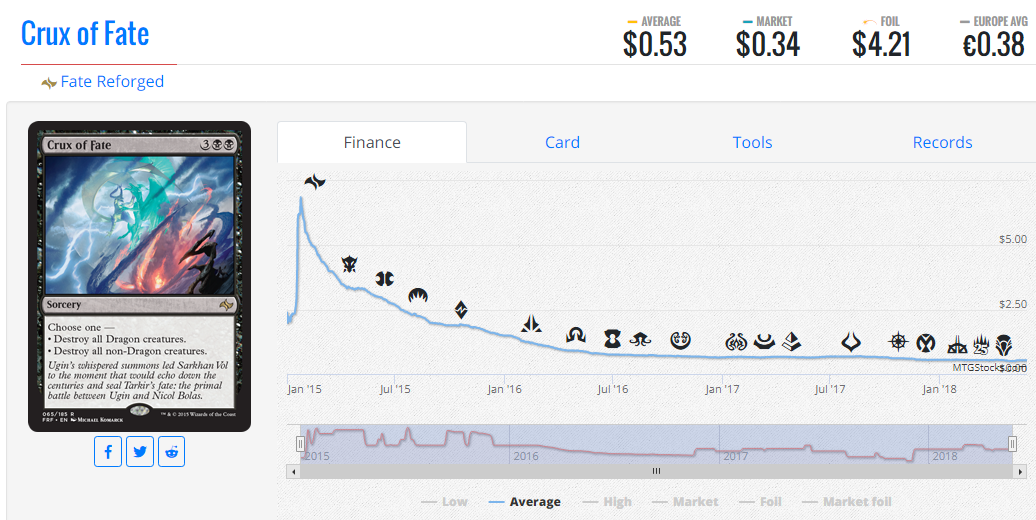This screenshot has width=1036, height=520.
Task: Click the scroll-right arrow below the chart
Action: click(x=1020, y=470)
